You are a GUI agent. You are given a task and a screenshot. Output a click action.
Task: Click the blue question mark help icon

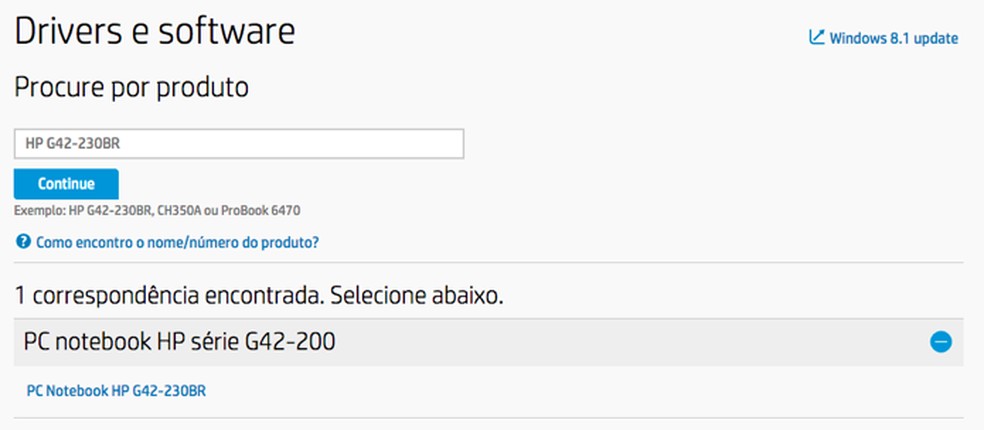click(x=23, y=242)
